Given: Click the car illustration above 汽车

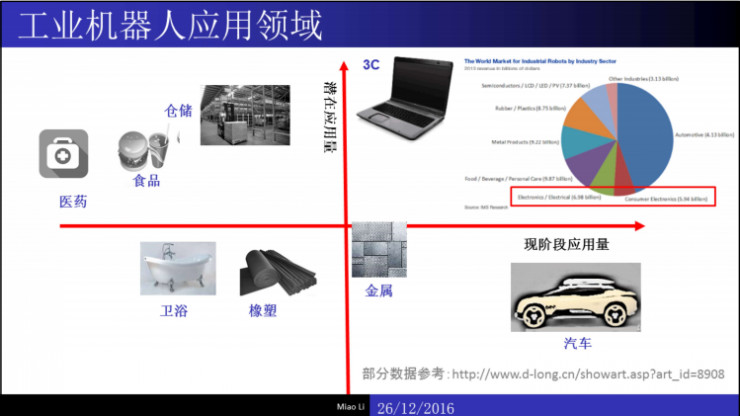Looking at the screenshot, I should coord(575,297).
